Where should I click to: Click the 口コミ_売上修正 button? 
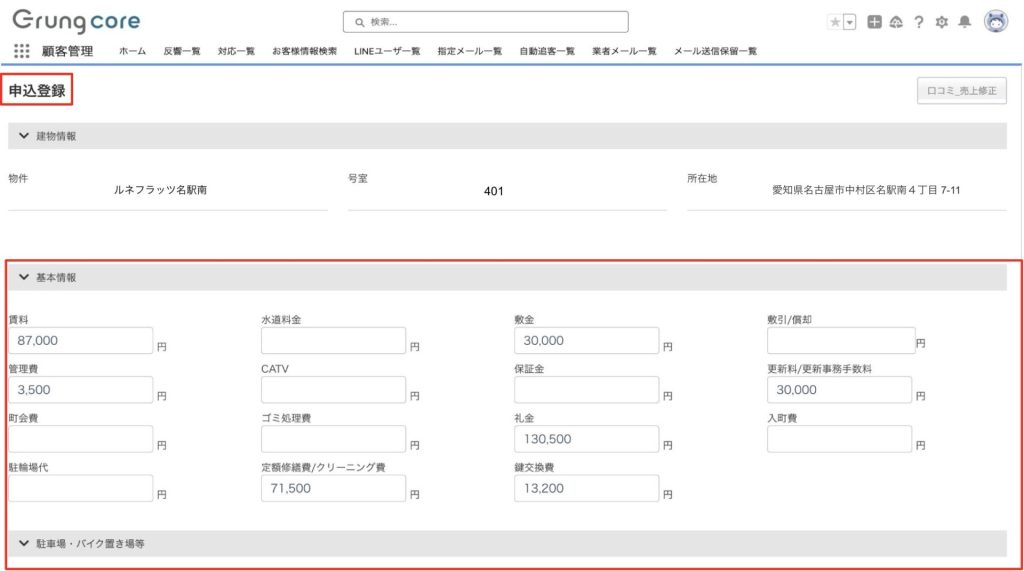tap(961, 91)
